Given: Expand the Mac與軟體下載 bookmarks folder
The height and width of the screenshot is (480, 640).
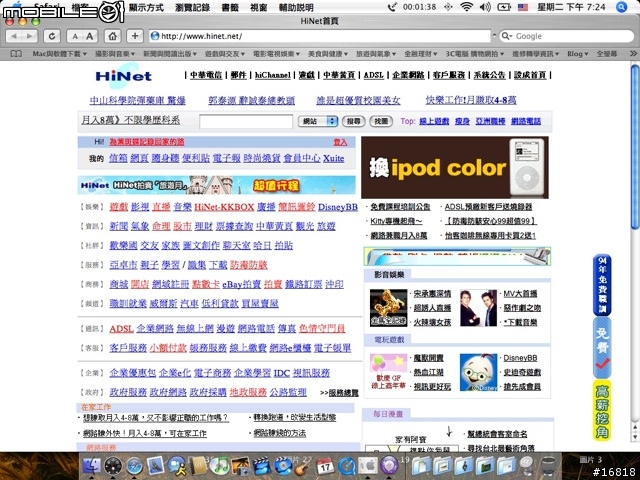Looking at the screenshot, I should coord(60,54).
